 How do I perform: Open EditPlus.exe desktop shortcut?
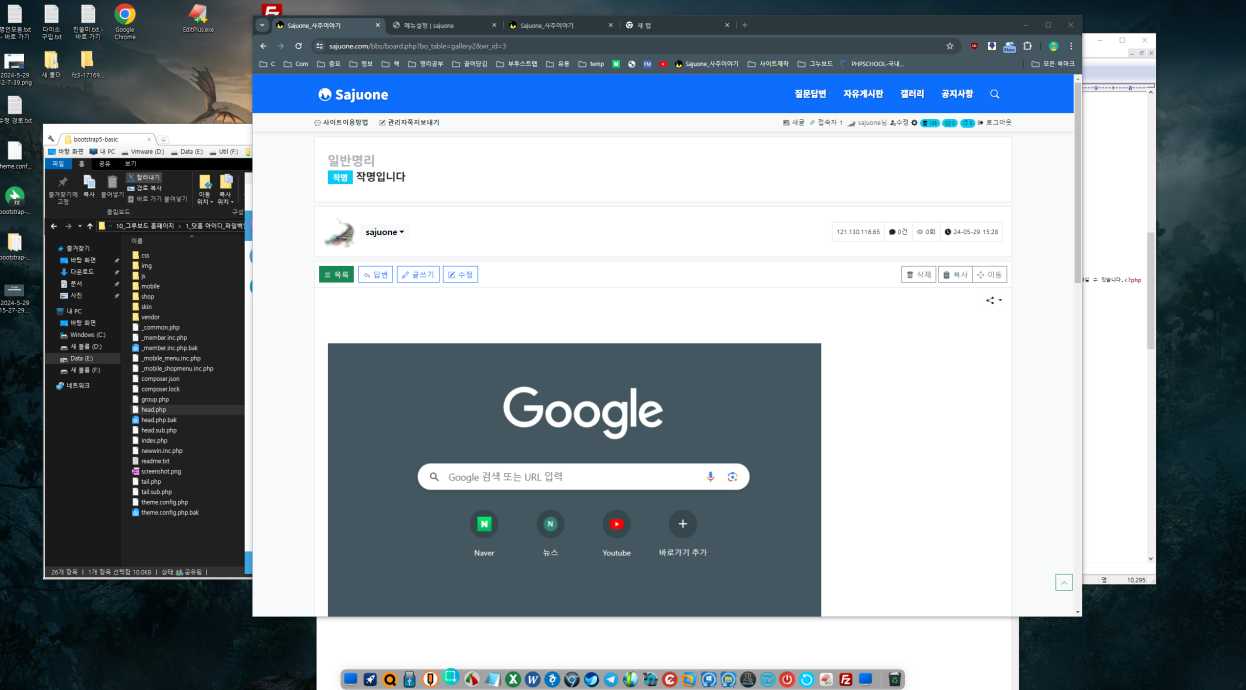198,19
